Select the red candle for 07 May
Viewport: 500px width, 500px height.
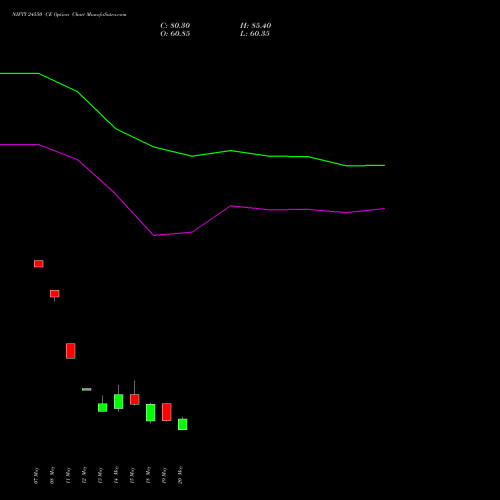pos(39,264)
